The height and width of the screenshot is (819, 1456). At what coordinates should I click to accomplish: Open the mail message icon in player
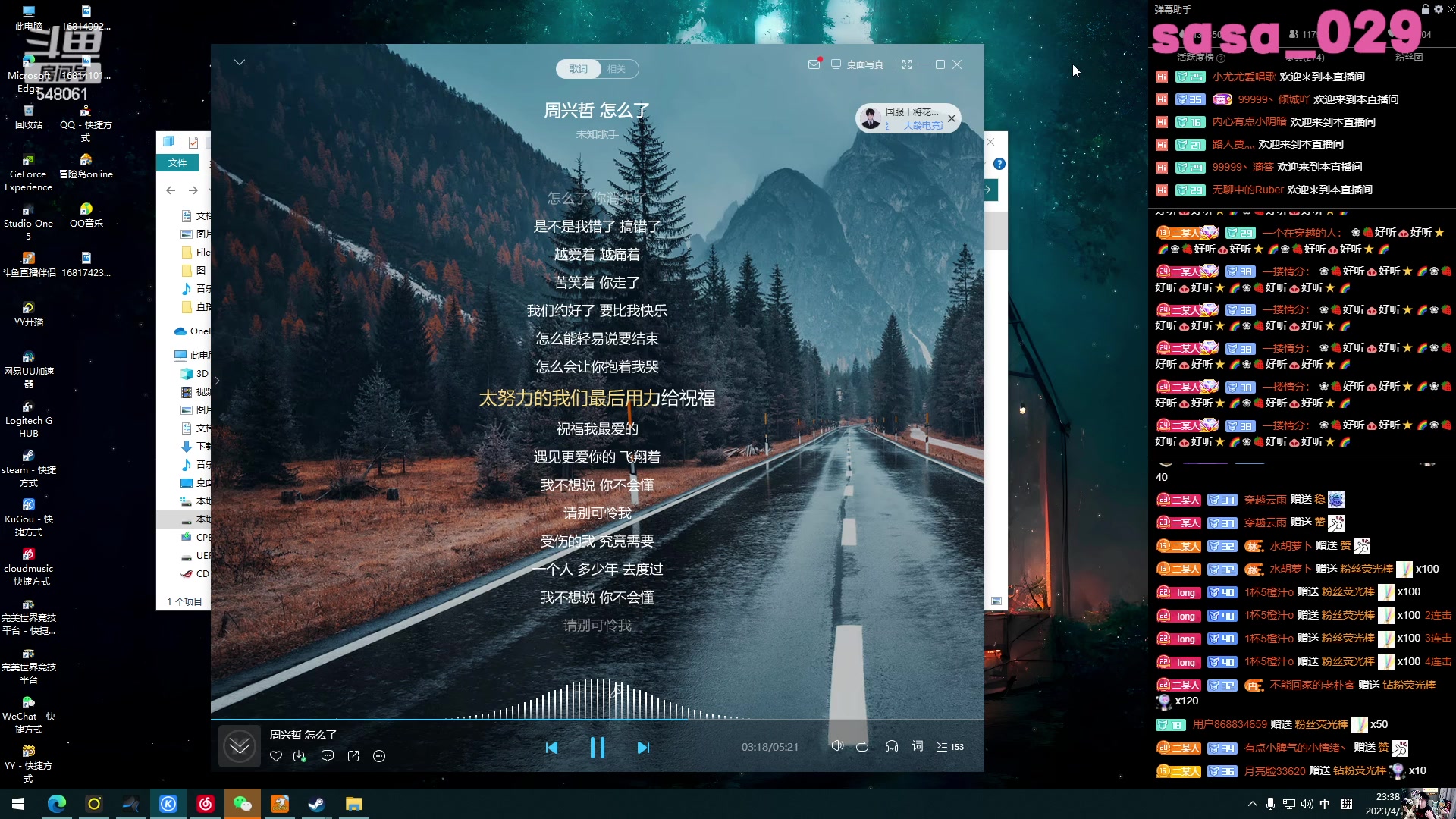point(814,64)
